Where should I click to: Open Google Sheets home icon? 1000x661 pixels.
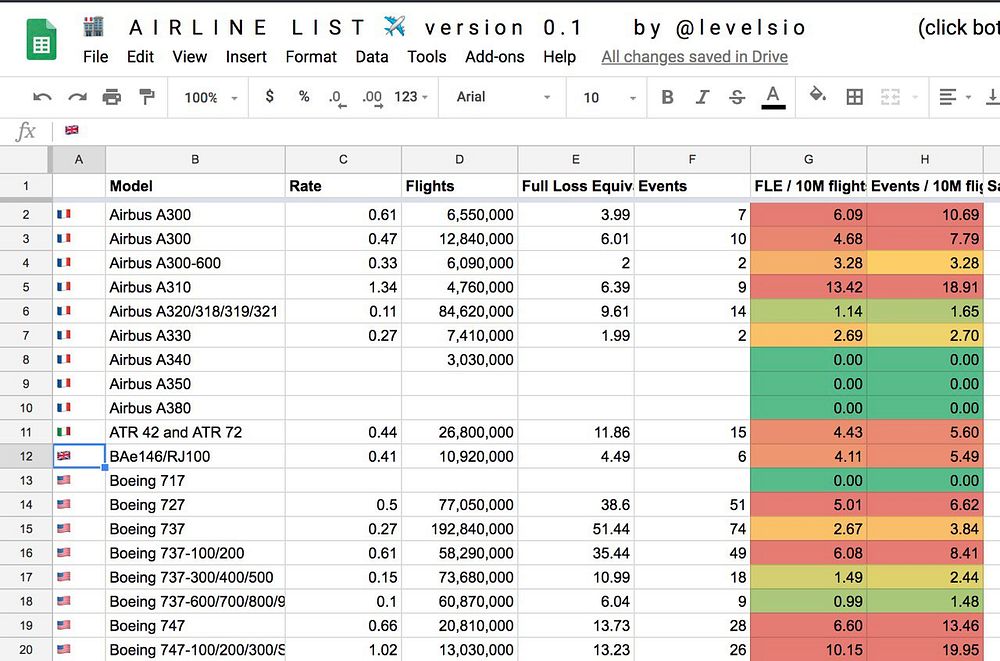pos(41,40)
